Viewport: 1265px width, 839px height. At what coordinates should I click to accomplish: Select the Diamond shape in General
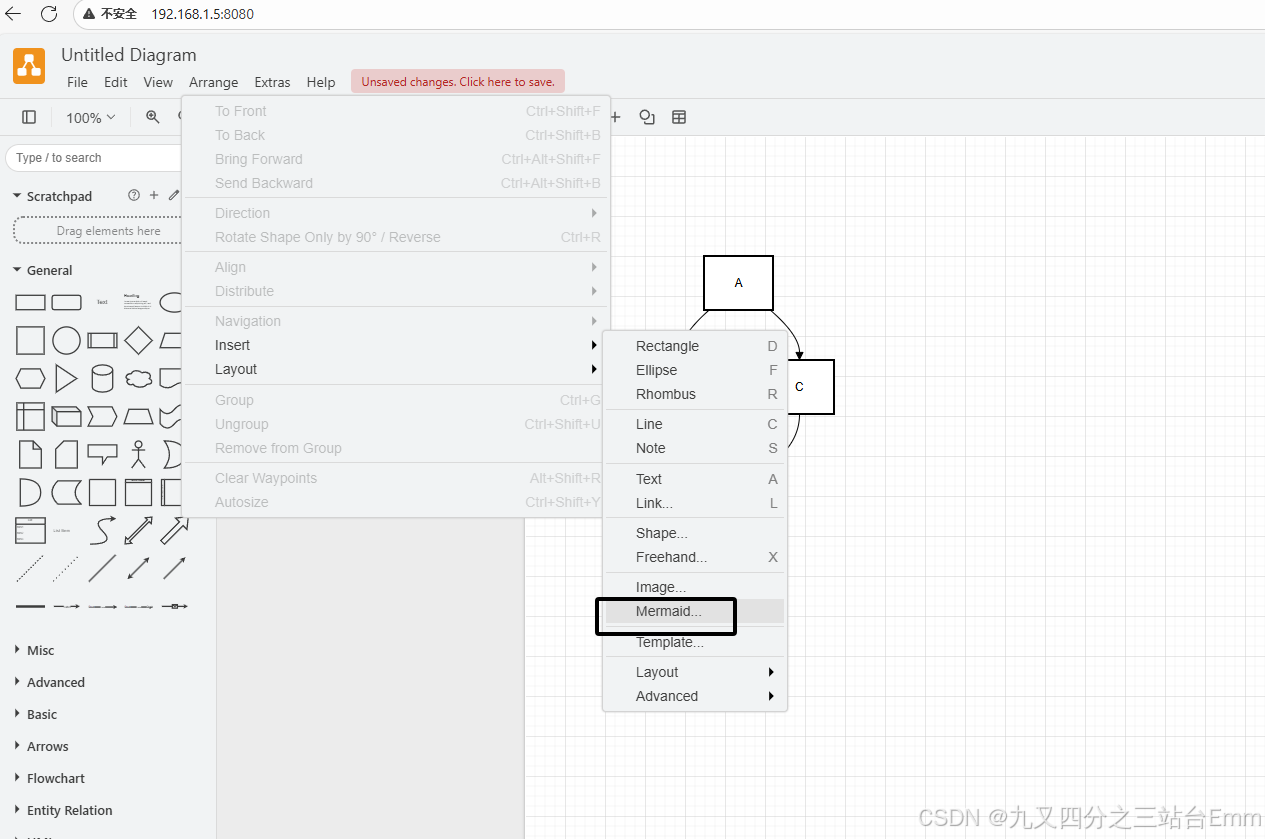(138, 341)
